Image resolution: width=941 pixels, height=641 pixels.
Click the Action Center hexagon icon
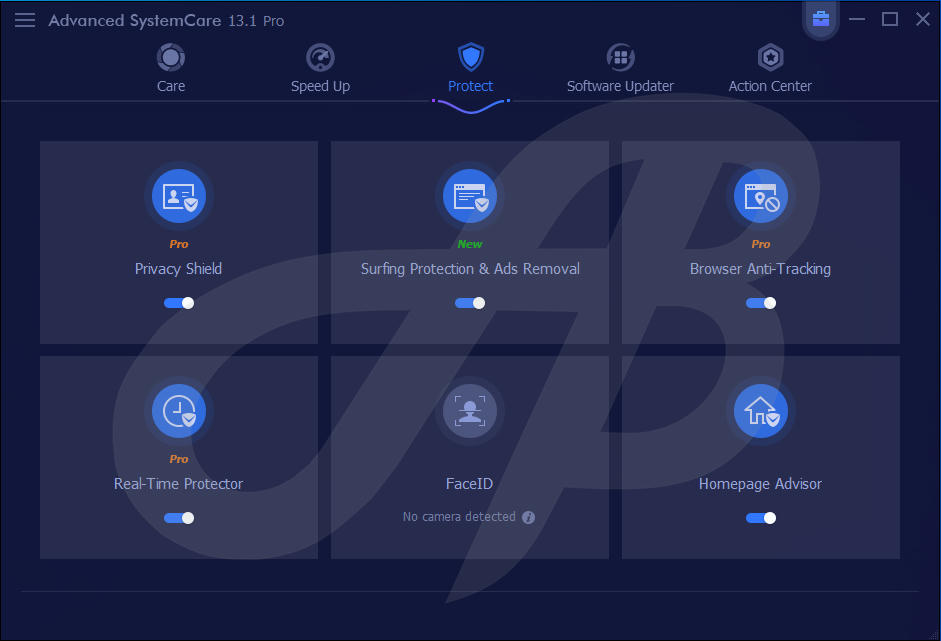coord(771,58)
